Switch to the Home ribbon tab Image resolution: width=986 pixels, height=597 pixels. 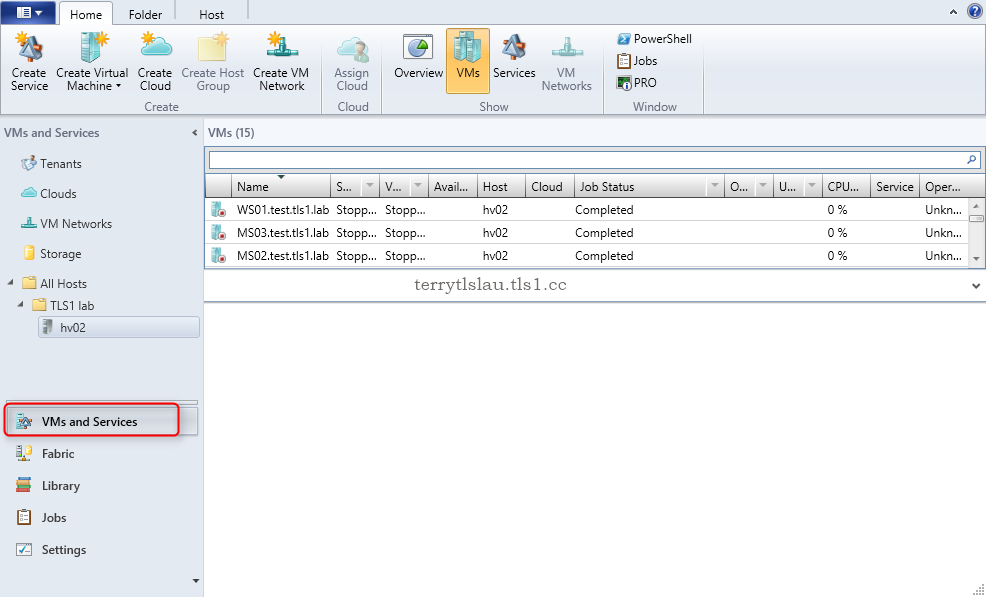(86, 14)
